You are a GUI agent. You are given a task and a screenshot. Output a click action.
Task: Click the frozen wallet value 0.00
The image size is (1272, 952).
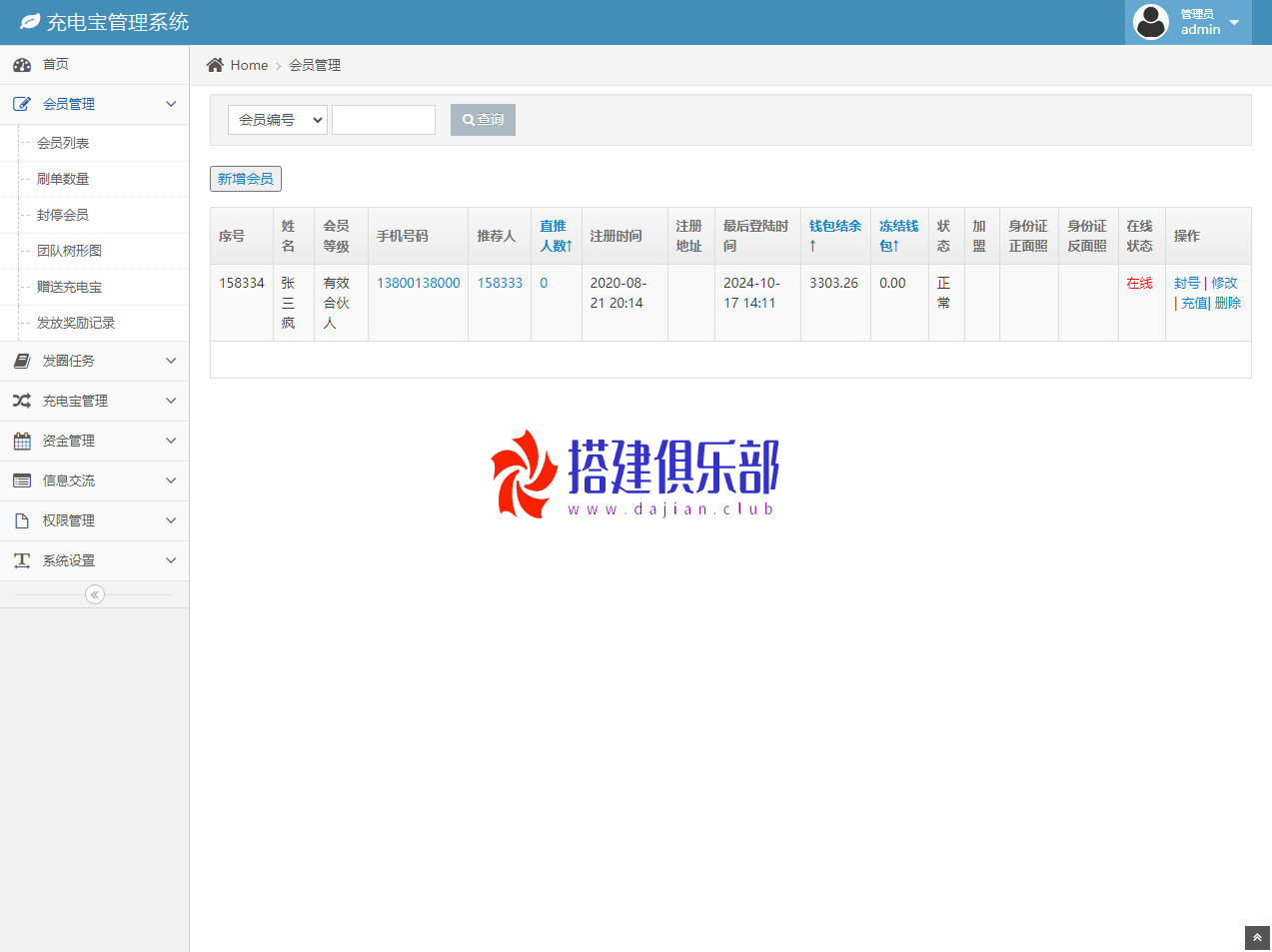(x=892, y=283)
